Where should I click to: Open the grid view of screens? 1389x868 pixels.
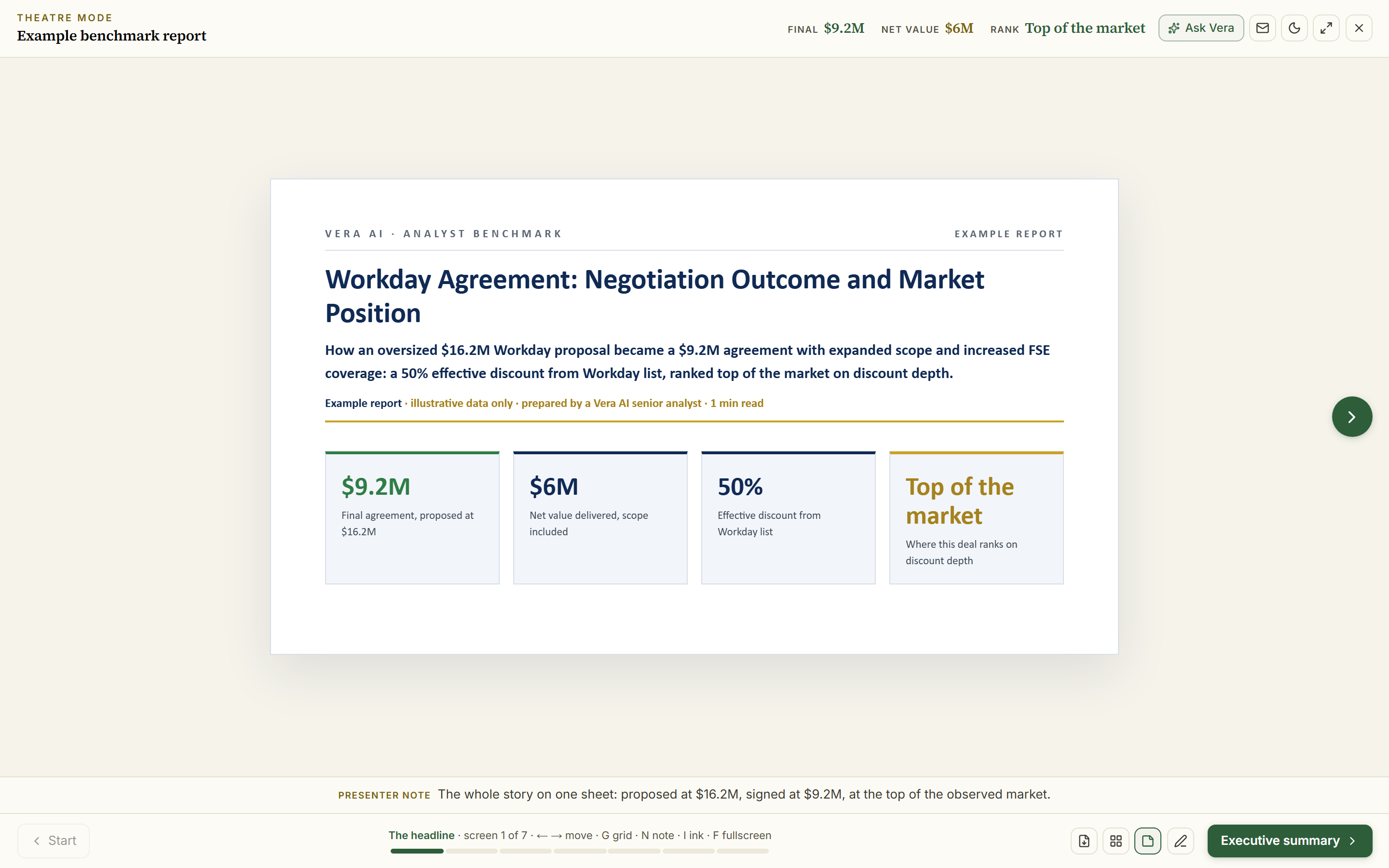1116,841
